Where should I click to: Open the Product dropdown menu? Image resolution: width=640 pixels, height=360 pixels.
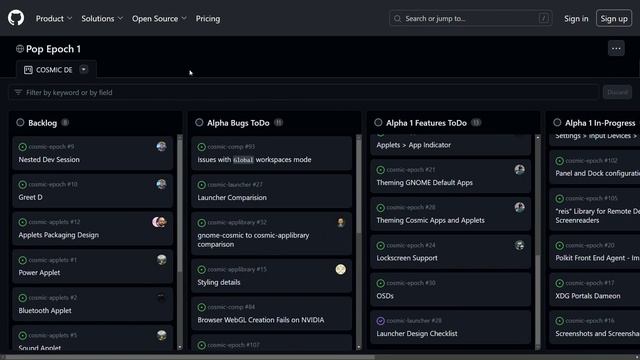(x=54, y=18)
